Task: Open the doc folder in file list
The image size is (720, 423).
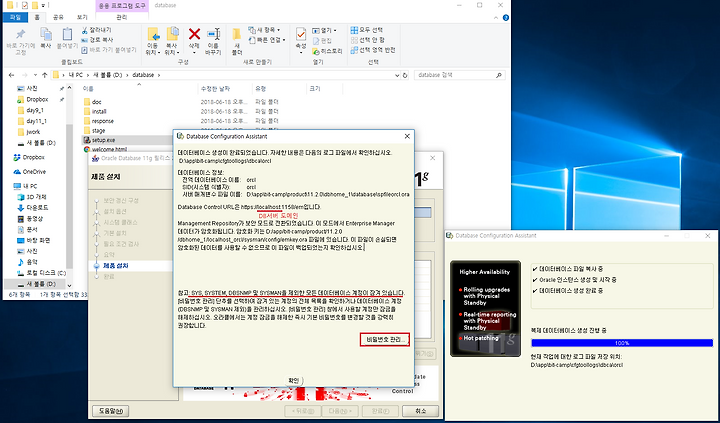Action: coord(96,102)
